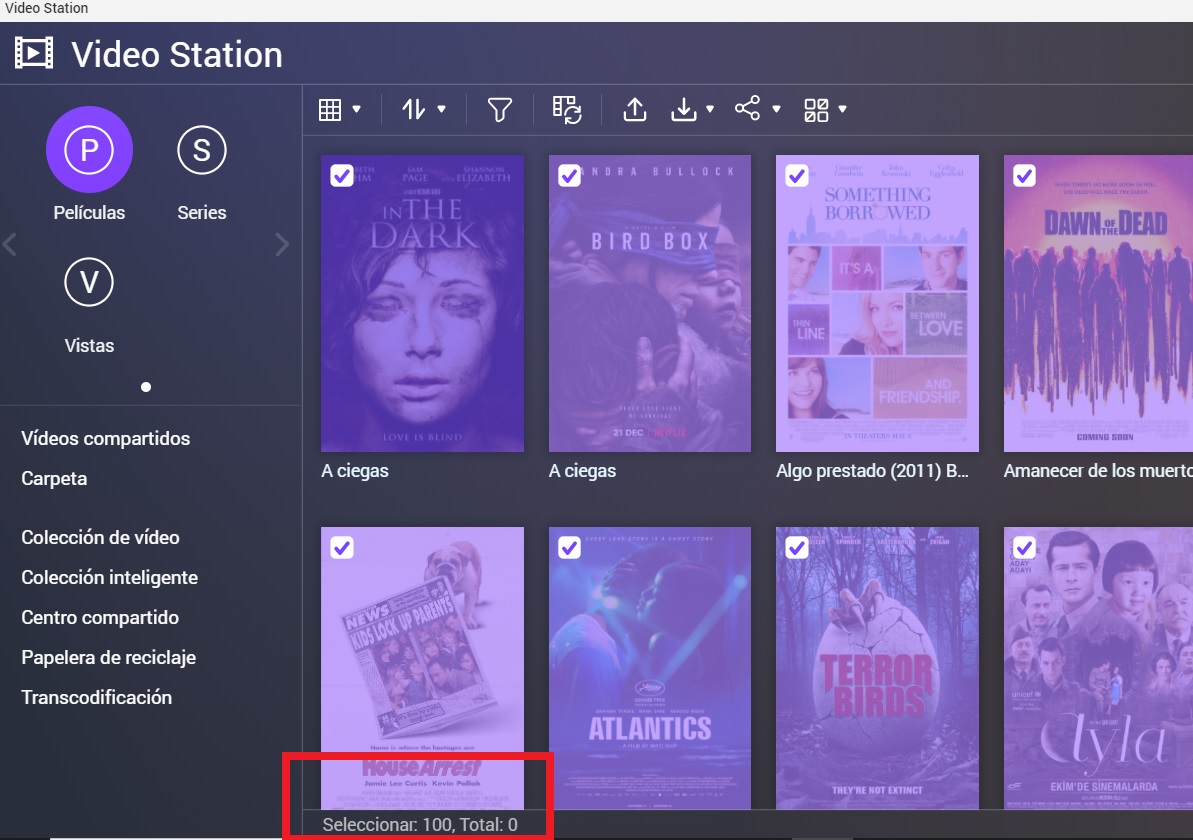Expand the grid view mode dropdown

[339, 109]
